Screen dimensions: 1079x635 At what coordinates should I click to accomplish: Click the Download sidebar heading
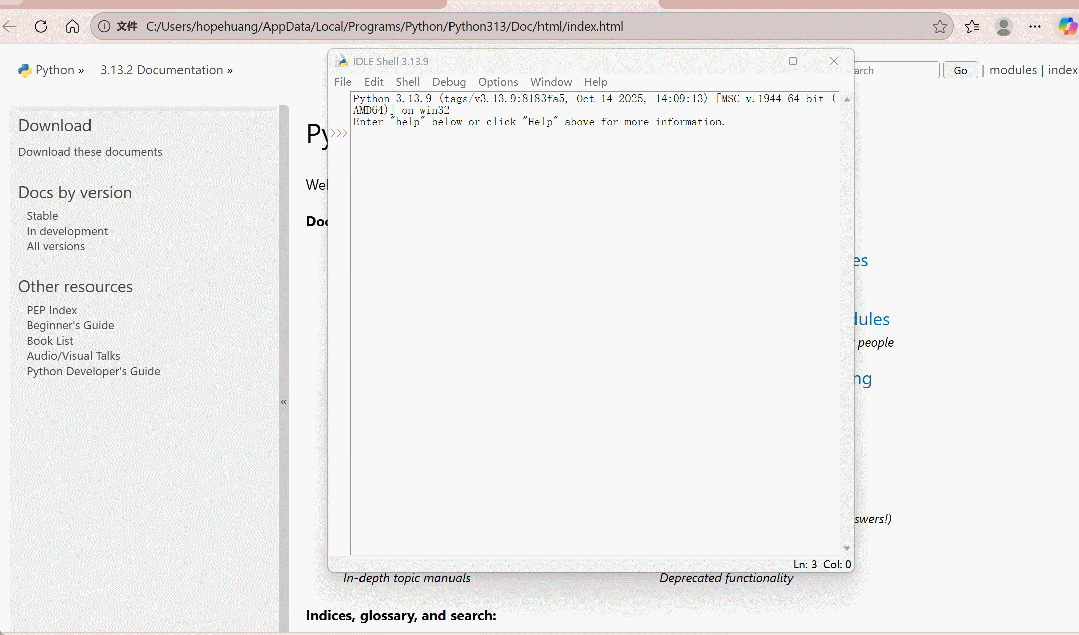(x=55, y=126)
